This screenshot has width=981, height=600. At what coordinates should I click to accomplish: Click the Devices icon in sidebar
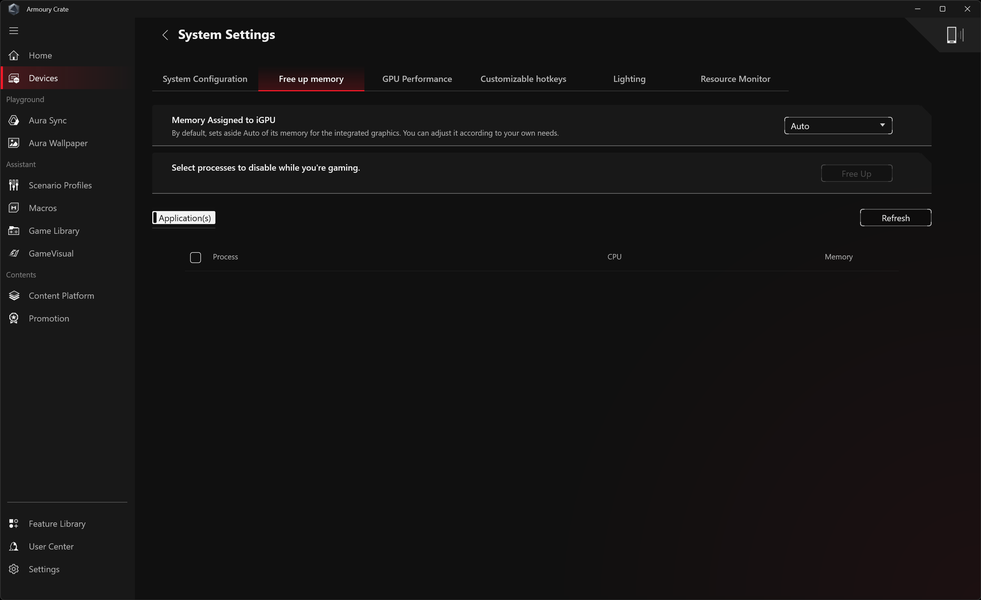[x=13, y=78]
